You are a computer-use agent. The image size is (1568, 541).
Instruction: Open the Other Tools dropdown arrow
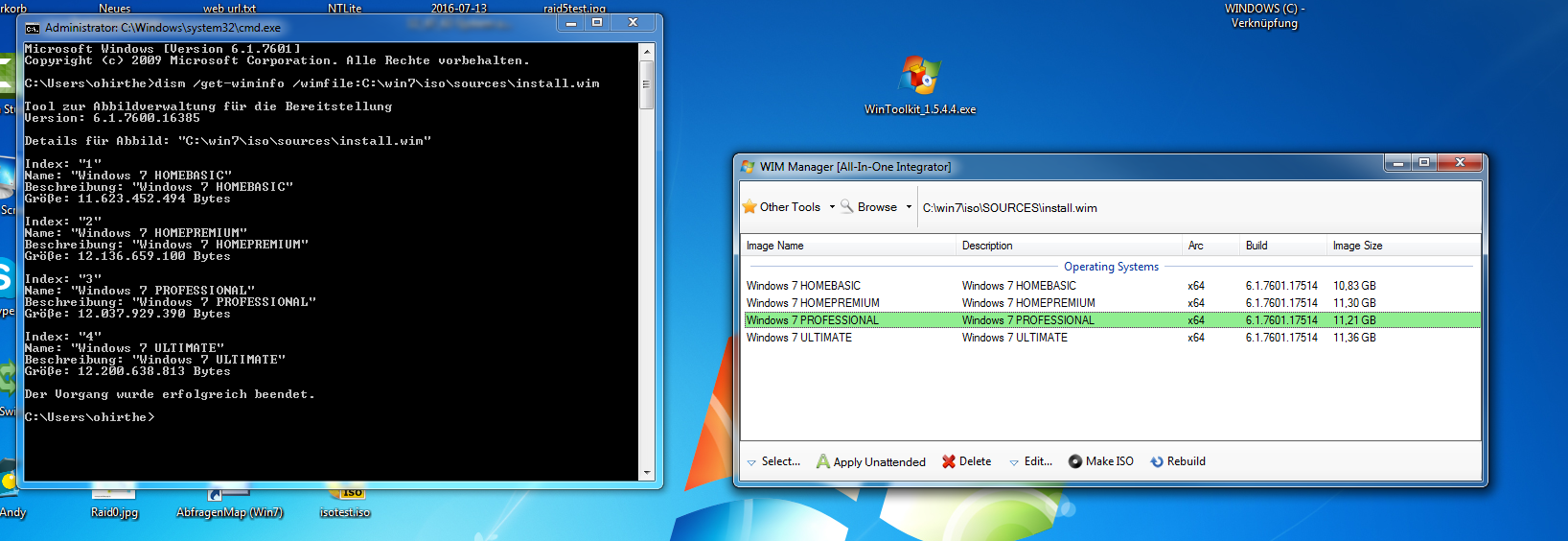(832, 207)
